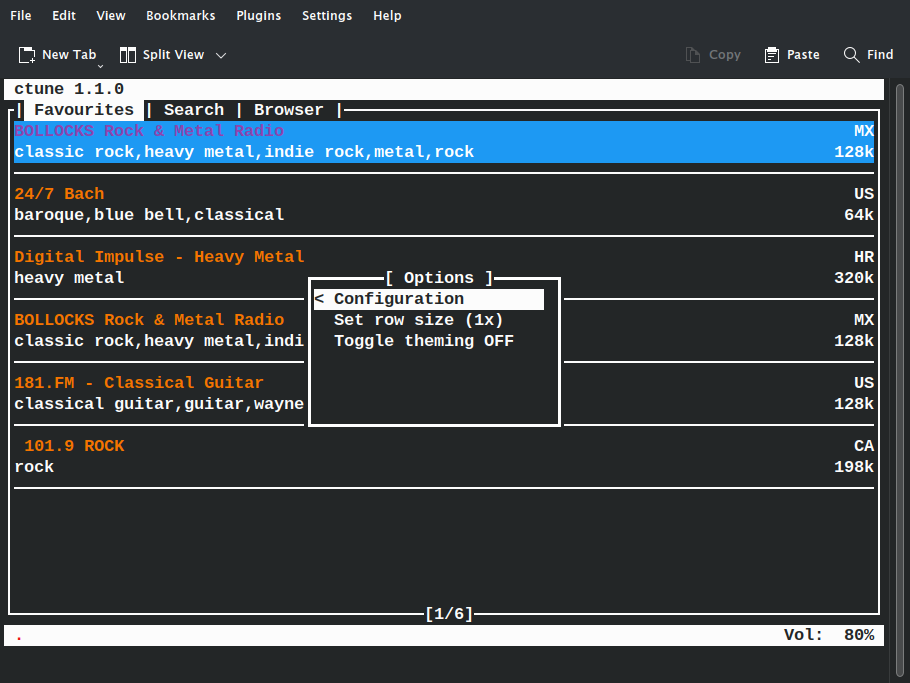Click the Vol: 80% indicator
The width and height of the screenshot is (910, 683).
[x=829, y=635]
